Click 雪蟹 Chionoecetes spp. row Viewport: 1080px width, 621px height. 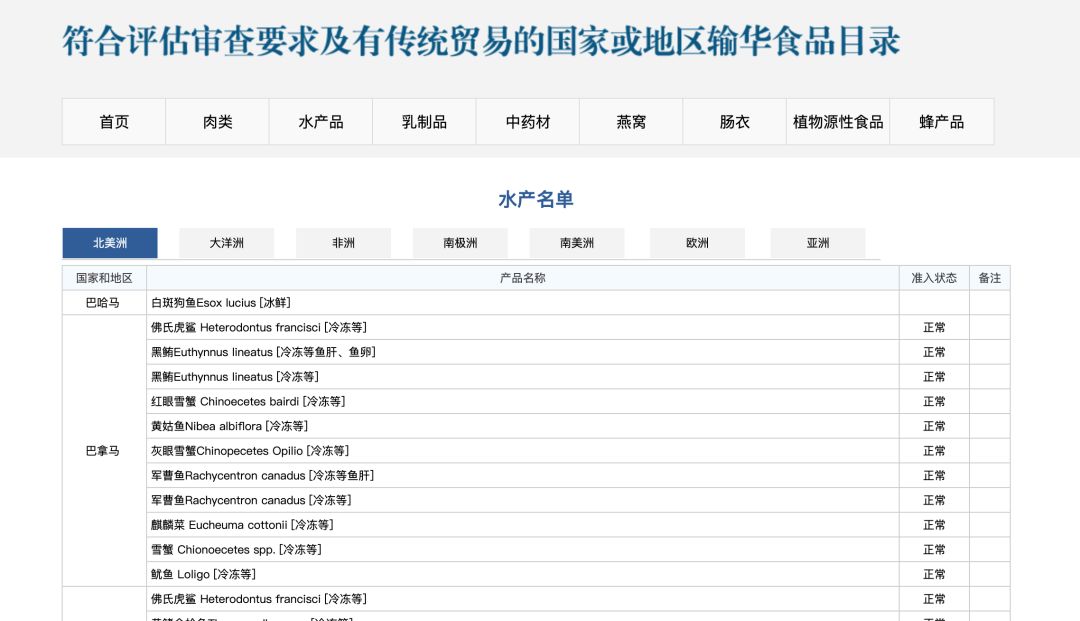click(x=523, y=550)
